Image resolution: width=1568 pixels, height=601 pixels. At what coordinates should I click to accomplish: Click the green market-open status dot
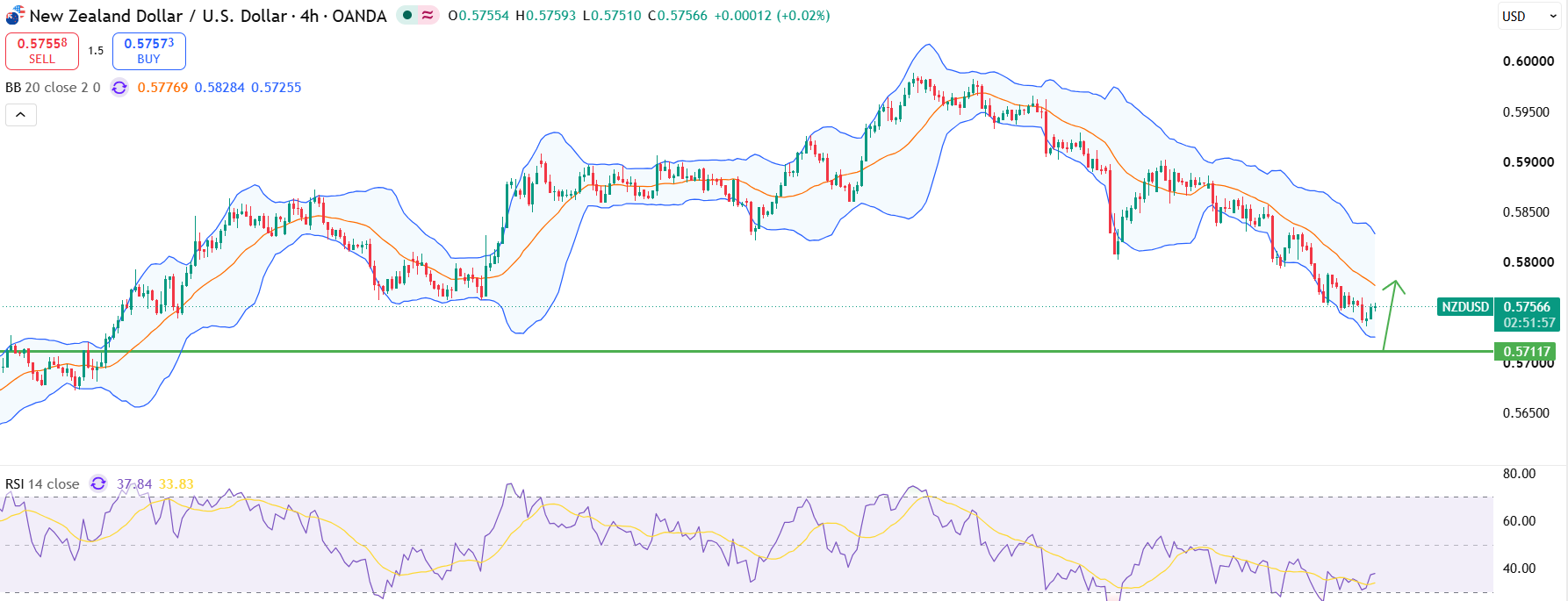(407, 15)
